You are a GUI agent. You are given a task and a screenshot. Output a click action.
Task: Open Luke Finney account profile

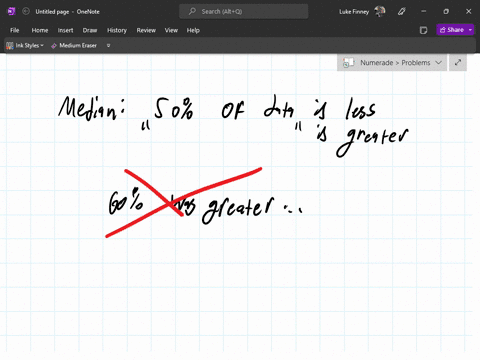(362, 12)
